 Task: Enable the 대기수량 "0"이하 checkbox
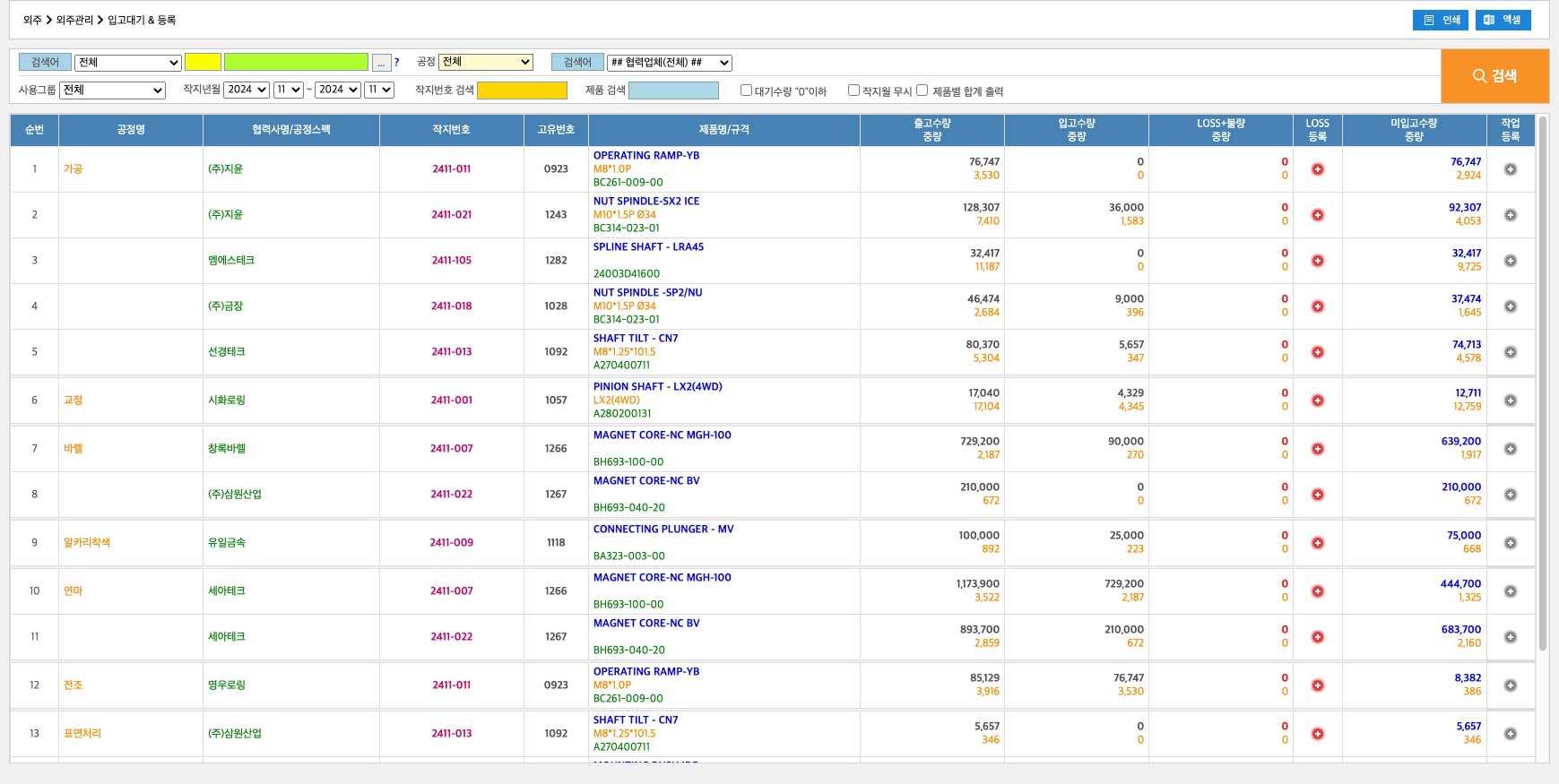(746, 90)
